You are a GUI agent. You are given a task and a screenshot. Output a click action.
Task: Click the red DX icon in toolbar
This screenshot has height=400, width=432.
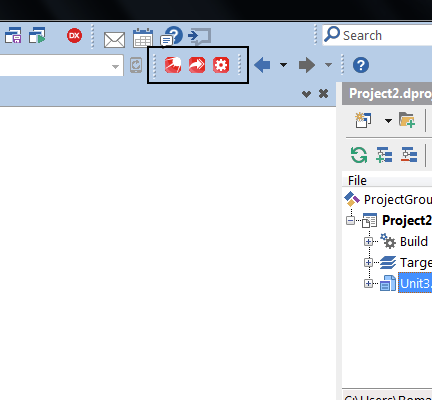pos(74,36)
